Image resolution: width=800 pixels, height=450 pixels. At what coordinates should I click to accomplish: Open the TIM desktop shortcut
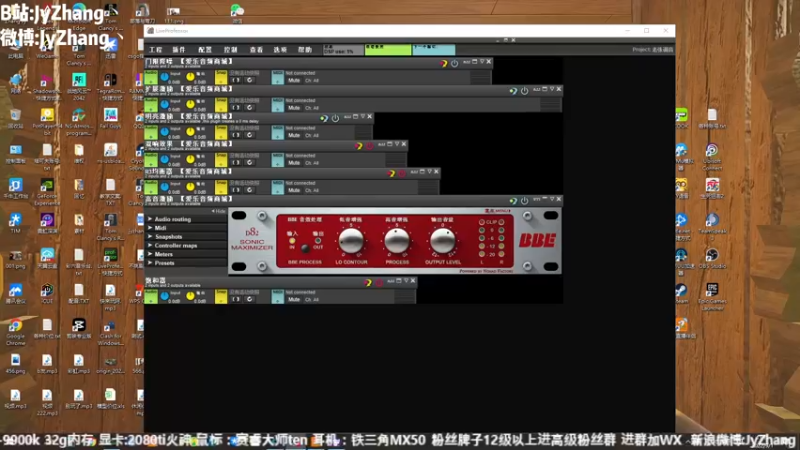click(15, 223)
